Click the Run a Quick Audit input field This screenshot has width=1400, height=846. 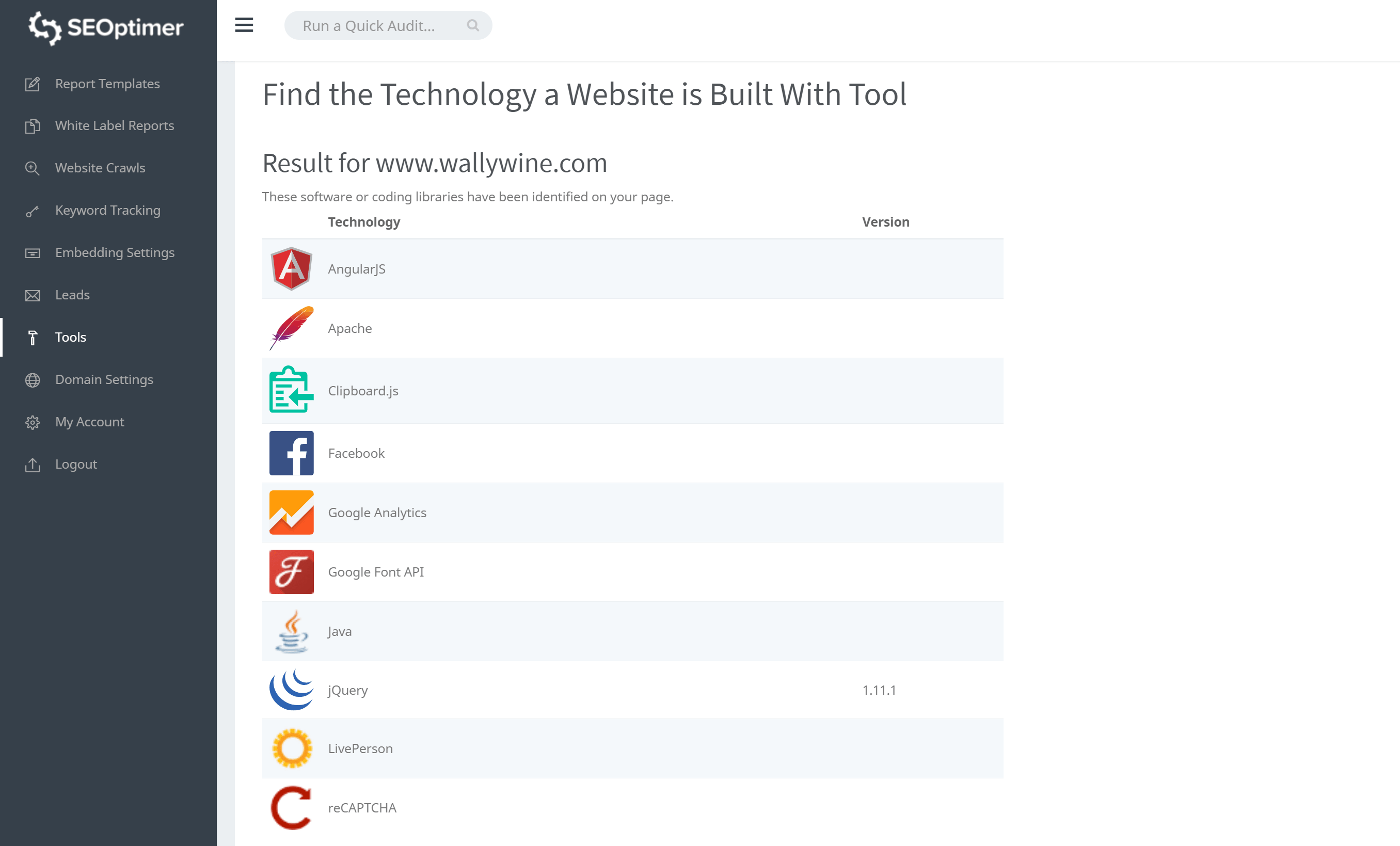pos(388,25)
